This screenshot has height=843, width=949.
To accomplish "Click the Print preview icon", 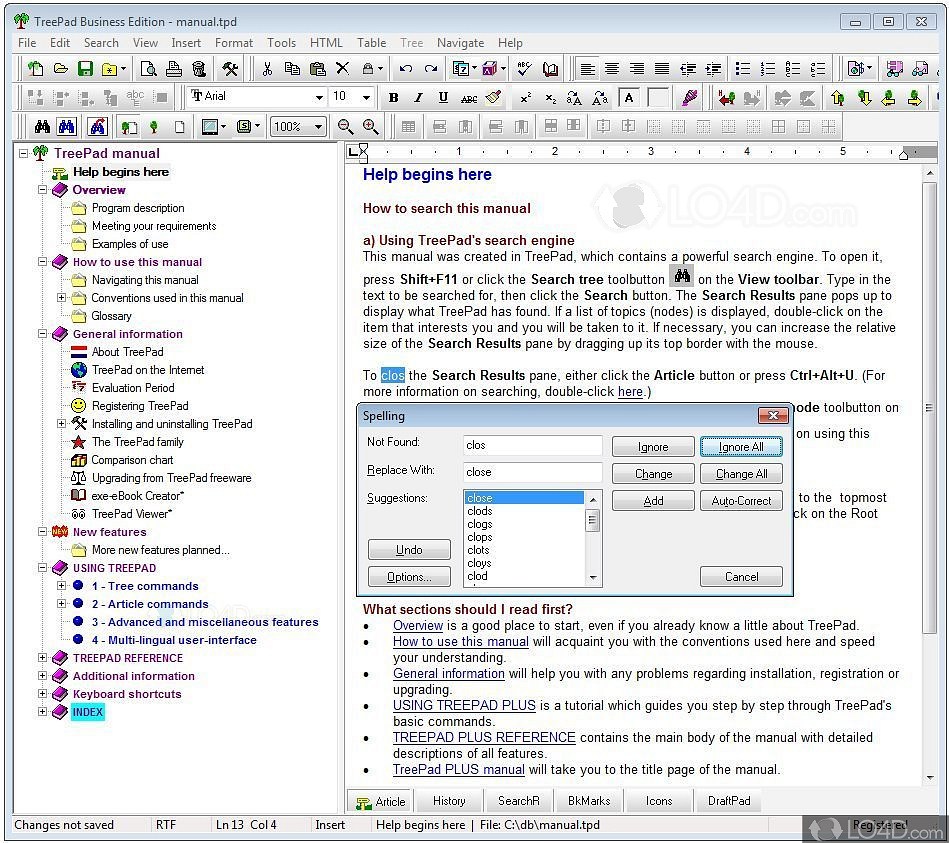I will 148,69.
